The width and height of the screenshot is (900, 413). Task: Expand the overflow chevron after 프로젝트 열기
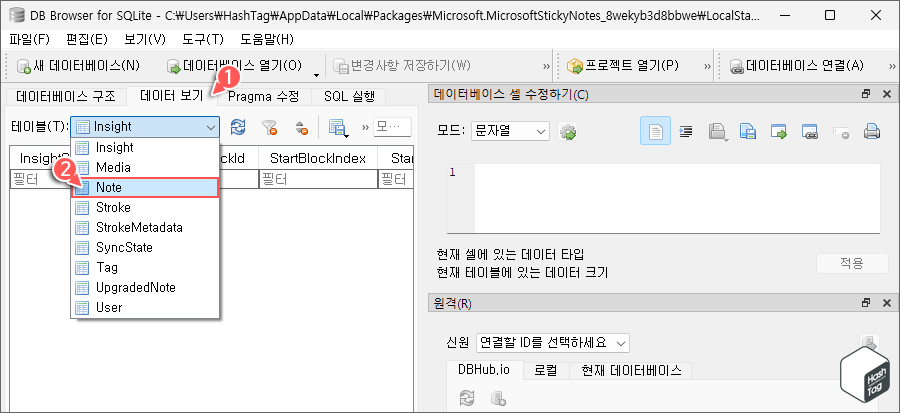pos(708,66)
